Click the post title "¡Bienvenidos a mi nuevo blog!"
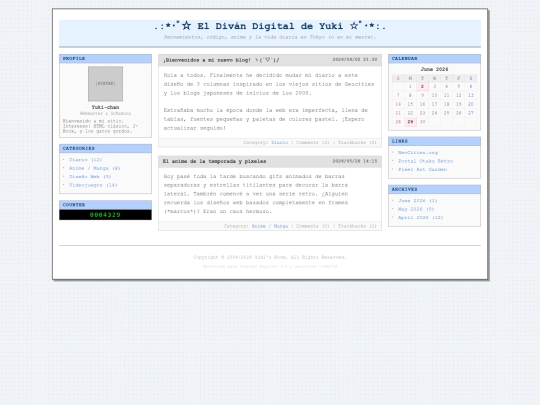540x405 pixels. [x=221, y=60]
